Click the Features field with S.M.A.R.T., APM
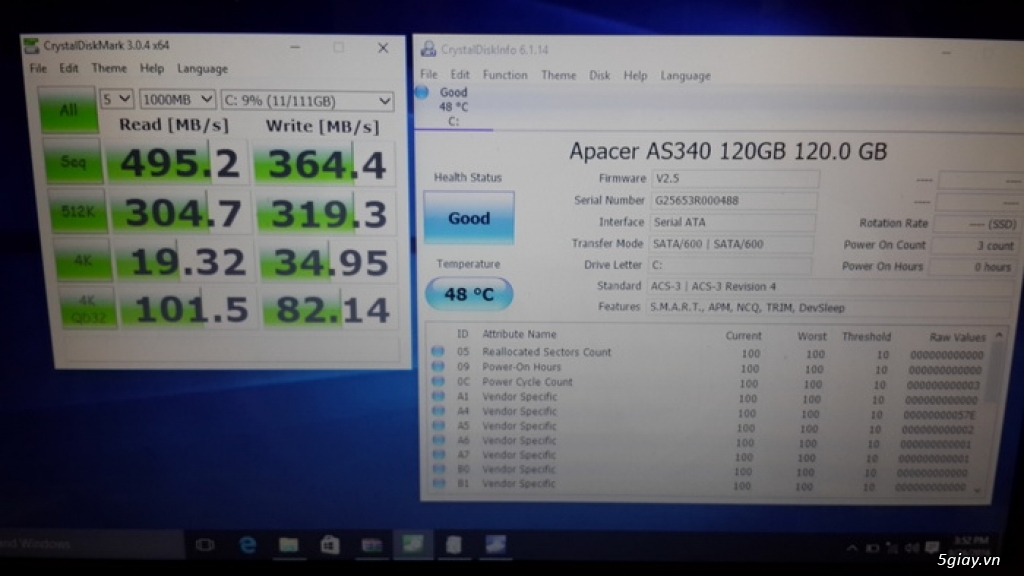This screenshot has width=1024, height=576. coord(827,308)
